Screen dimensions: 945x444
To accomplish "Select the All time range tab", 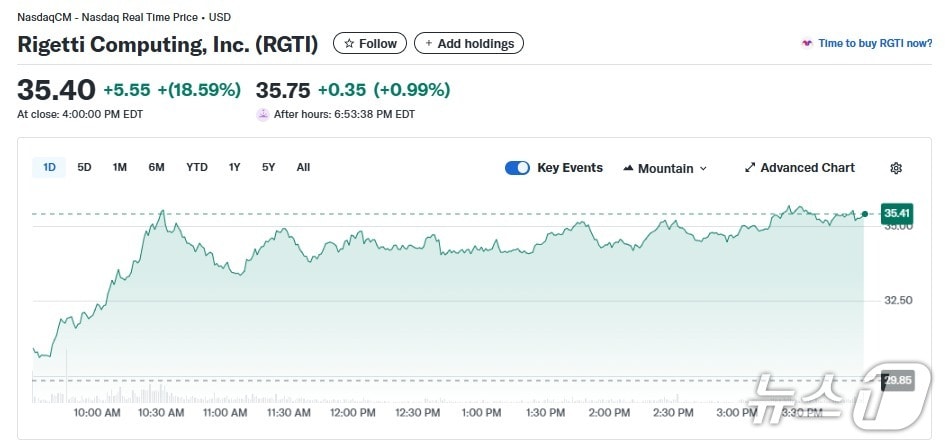I will coord(303,167).
